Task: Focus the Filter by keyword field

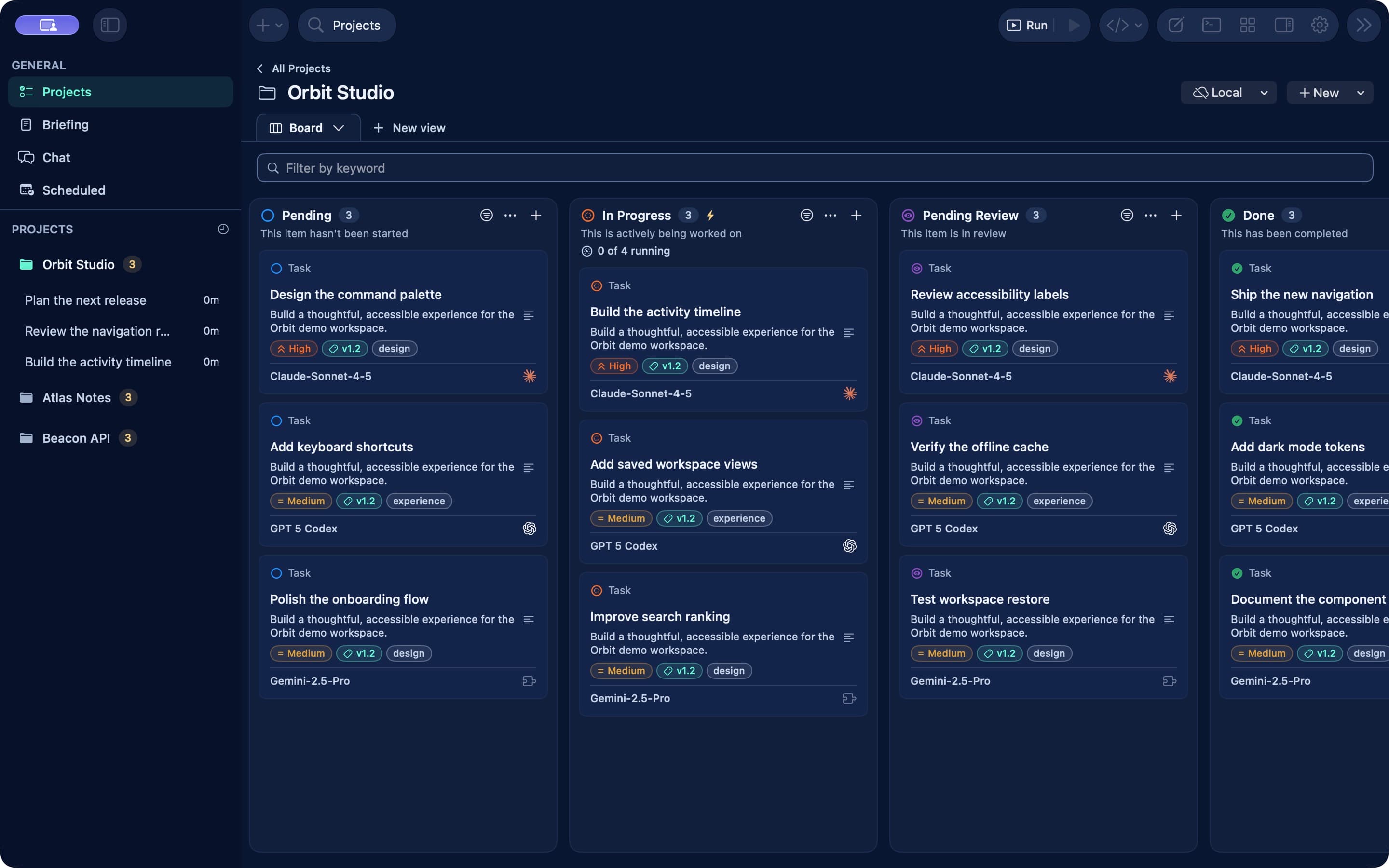Action: click(815, 168)
